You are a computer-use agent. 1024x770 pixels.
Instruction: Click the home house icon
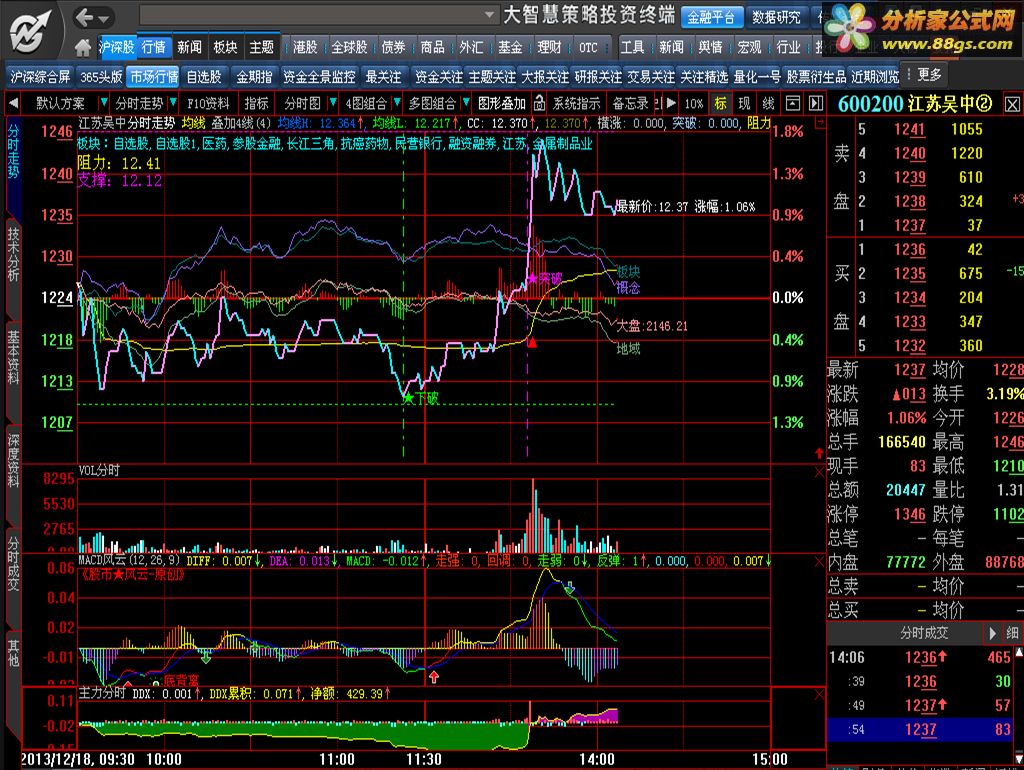click(x=83, y=48)
